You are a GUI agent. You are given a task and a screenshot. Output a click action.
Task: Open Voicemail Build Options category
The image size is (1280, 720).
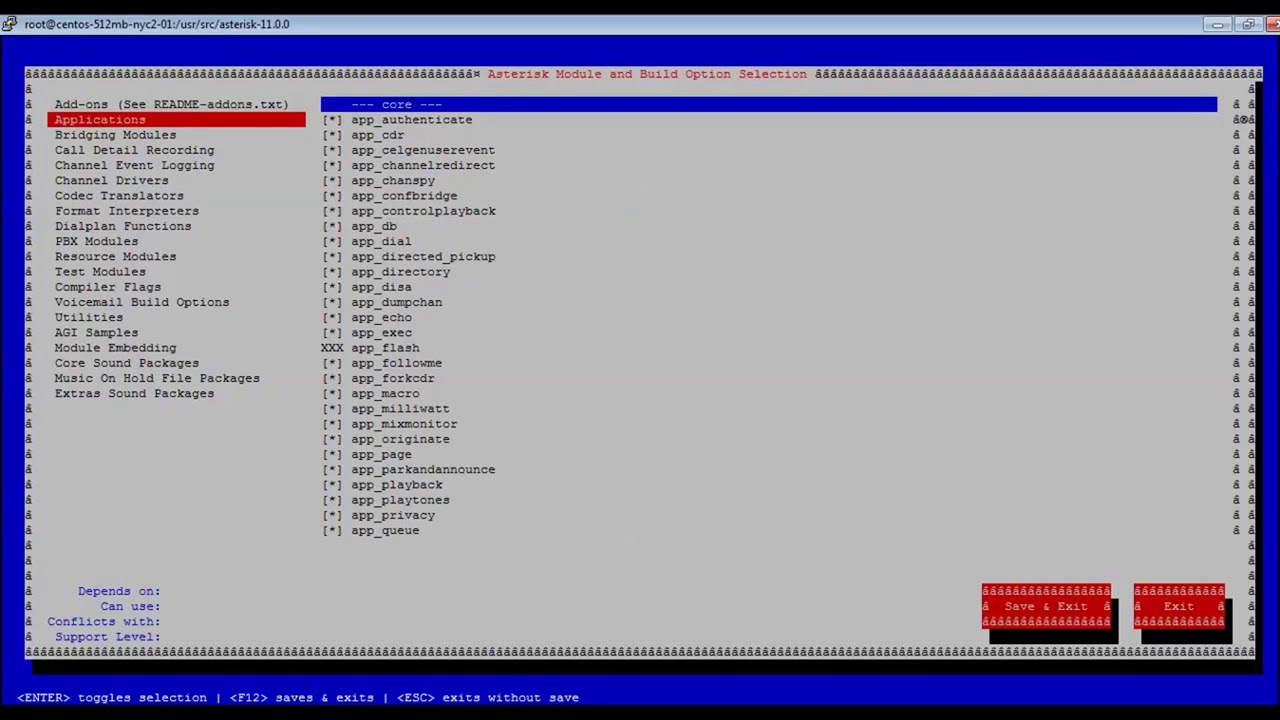pos(142,302)
